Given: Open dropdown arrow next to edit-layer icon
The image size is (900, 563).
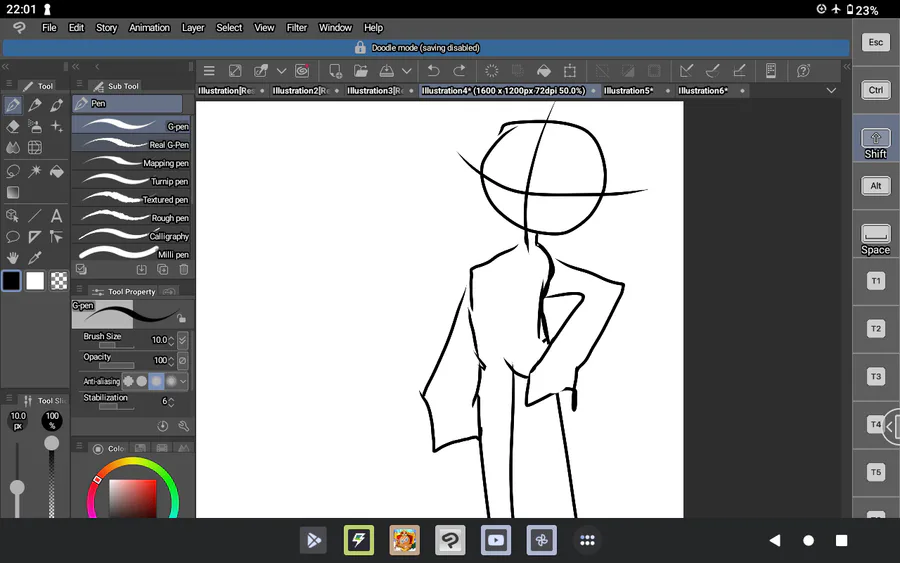Looking at the screenshot, I should point(281,71).
